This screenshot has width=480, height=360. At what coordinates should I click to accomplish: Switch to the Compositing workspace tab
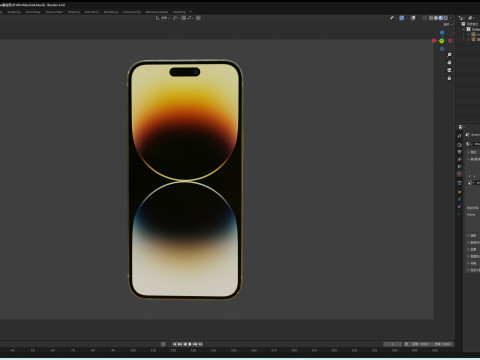point(132,12)
